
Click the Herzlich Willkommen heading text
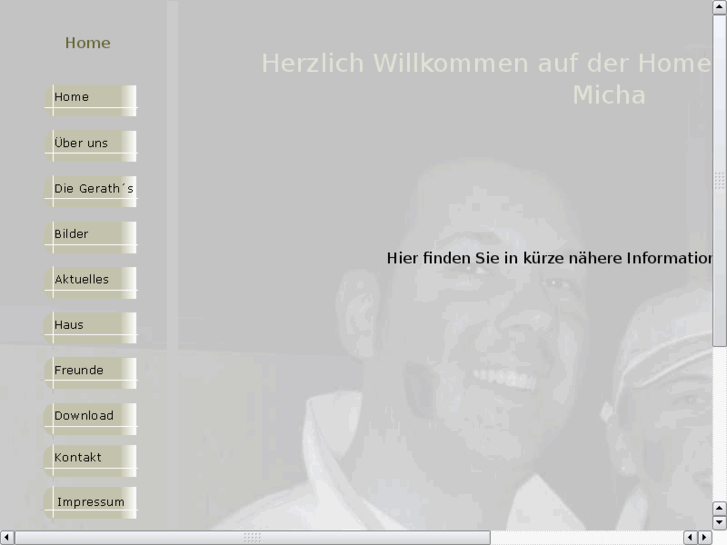[486, 63]
